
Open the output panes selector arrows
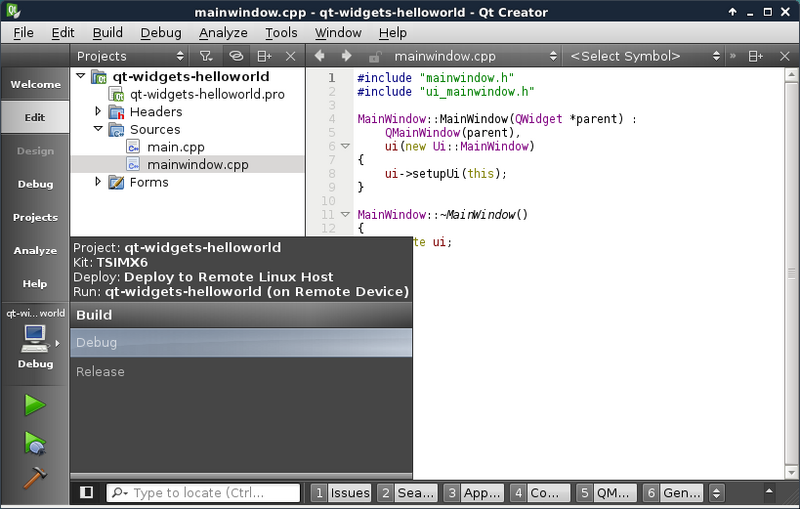[716, 493]
